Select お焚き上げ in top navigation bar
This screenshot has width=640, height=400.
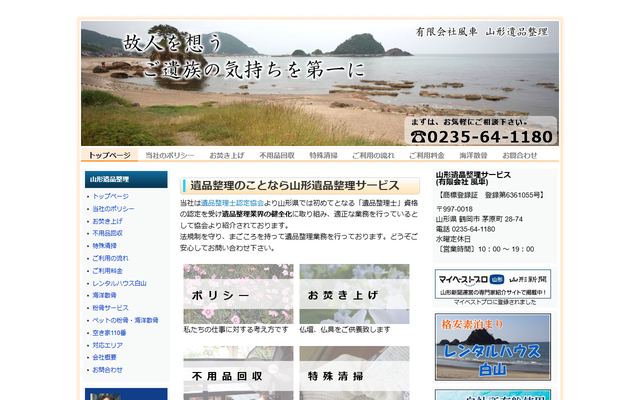pyautogui.click(x=227, y=156)
